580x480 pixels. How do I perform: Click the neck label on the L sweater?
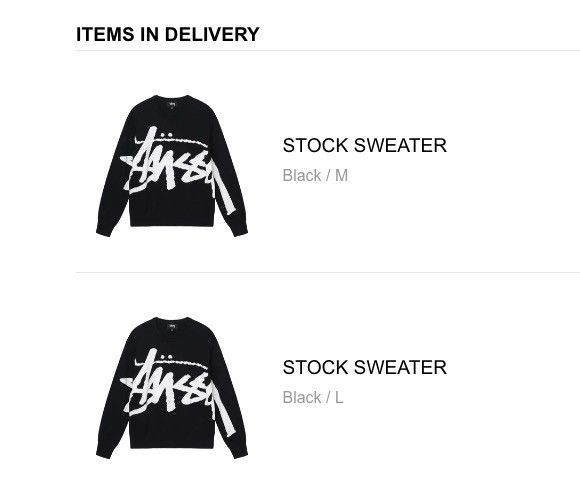pos(172,326)
